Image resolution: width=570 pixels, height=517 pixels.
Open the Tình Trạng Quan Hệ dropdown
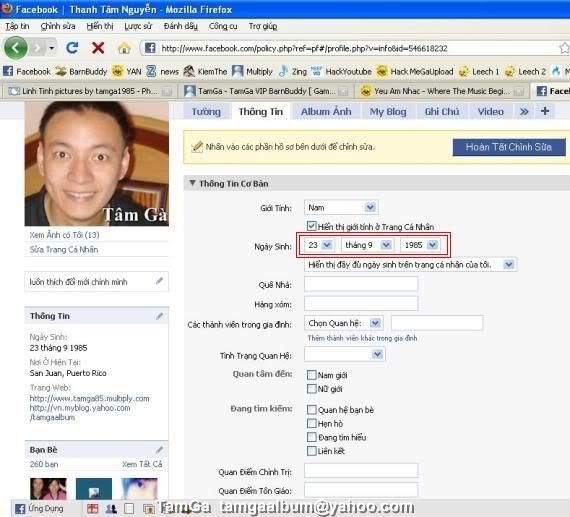coord(345,354)
